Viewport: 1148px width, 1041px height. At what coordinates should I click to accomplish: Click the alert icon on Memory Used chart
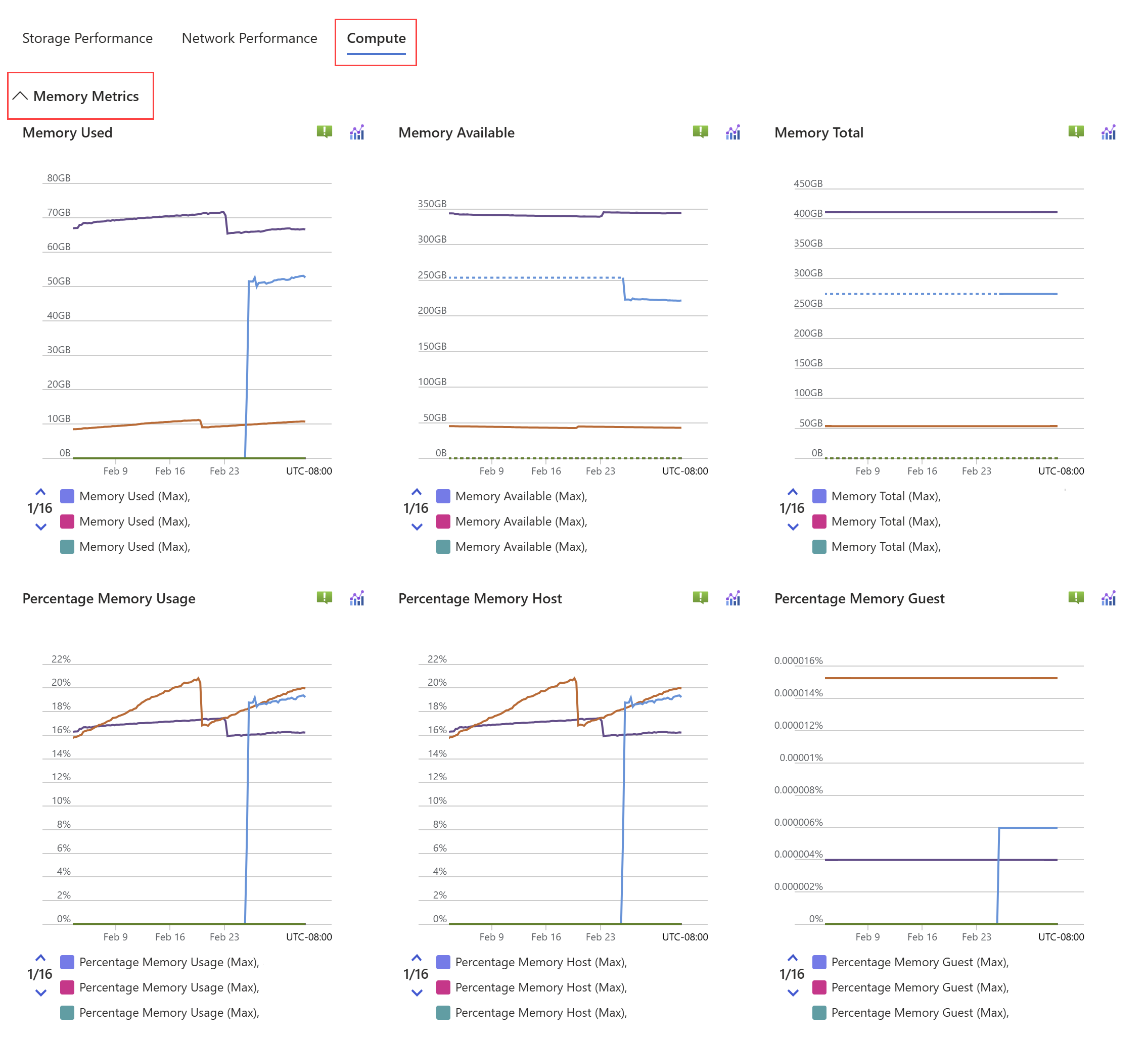(324, 132)
